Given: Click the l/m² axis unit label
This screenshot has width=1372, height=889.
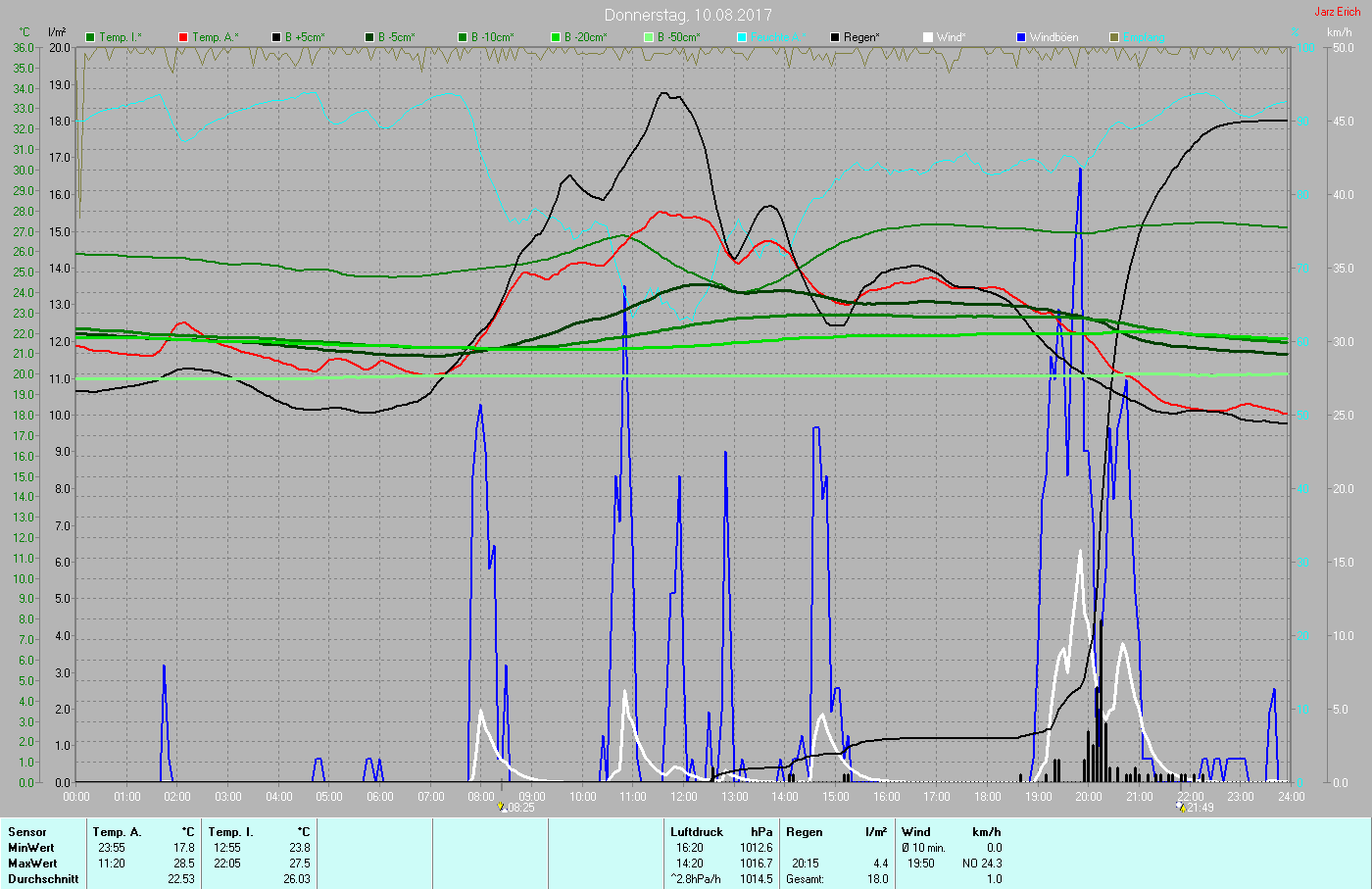Looking at the screenshot, I should (57, 32).
